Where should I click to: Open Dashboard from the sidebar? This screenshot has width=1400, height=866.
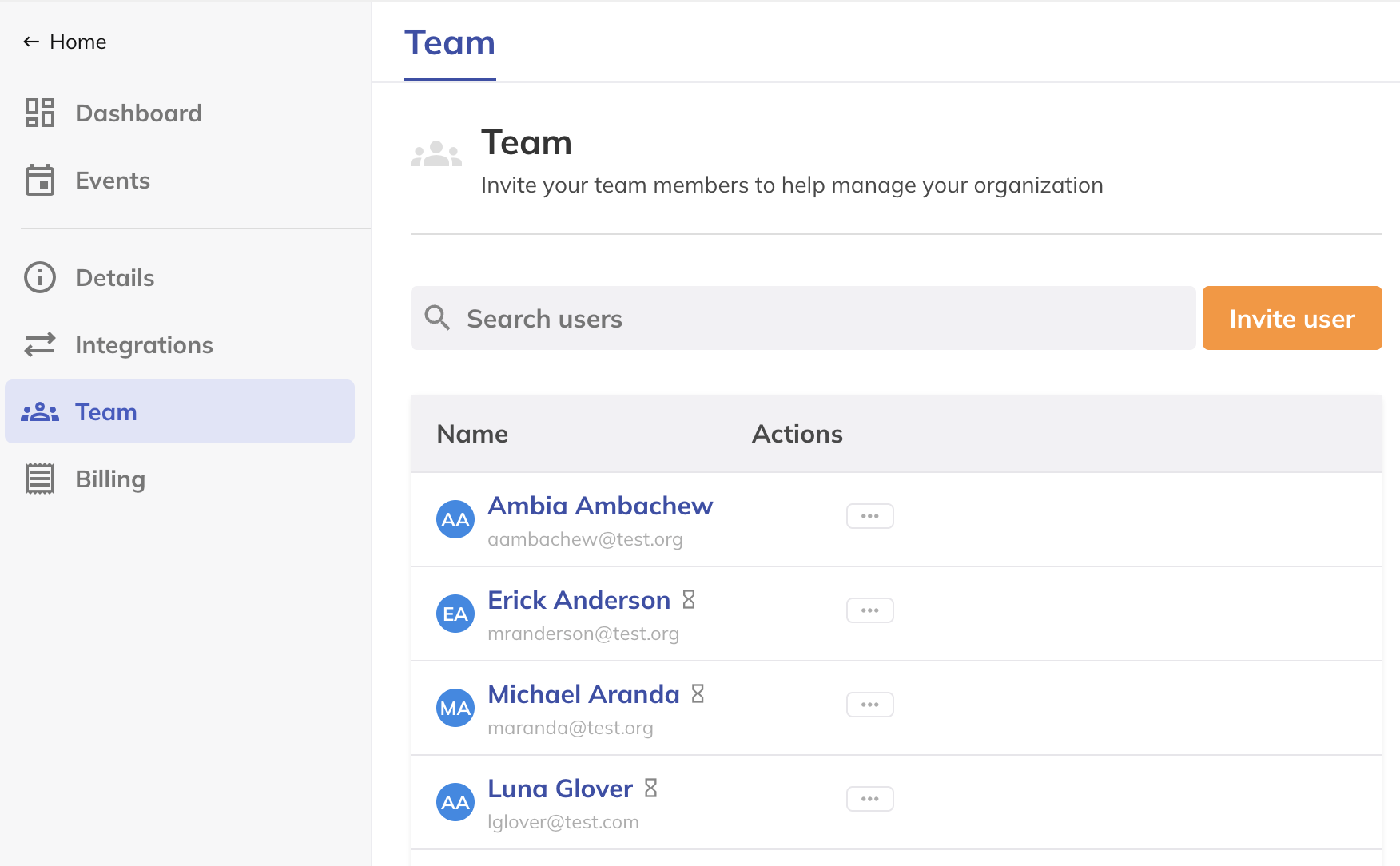pyautogui.click(x=180, y=113)
